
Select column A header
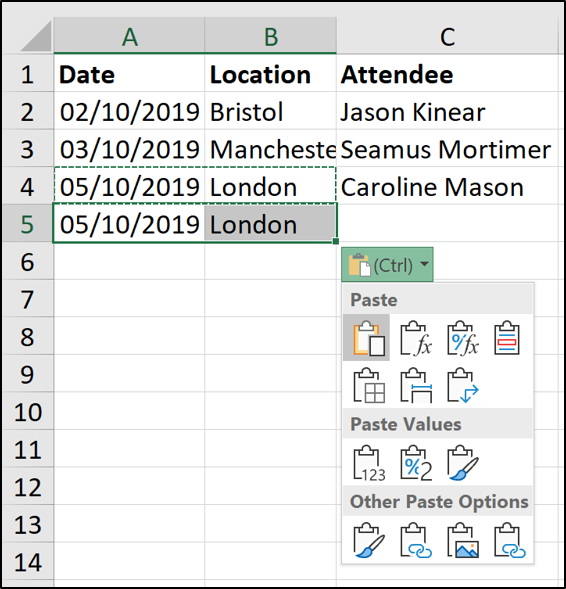129,35
